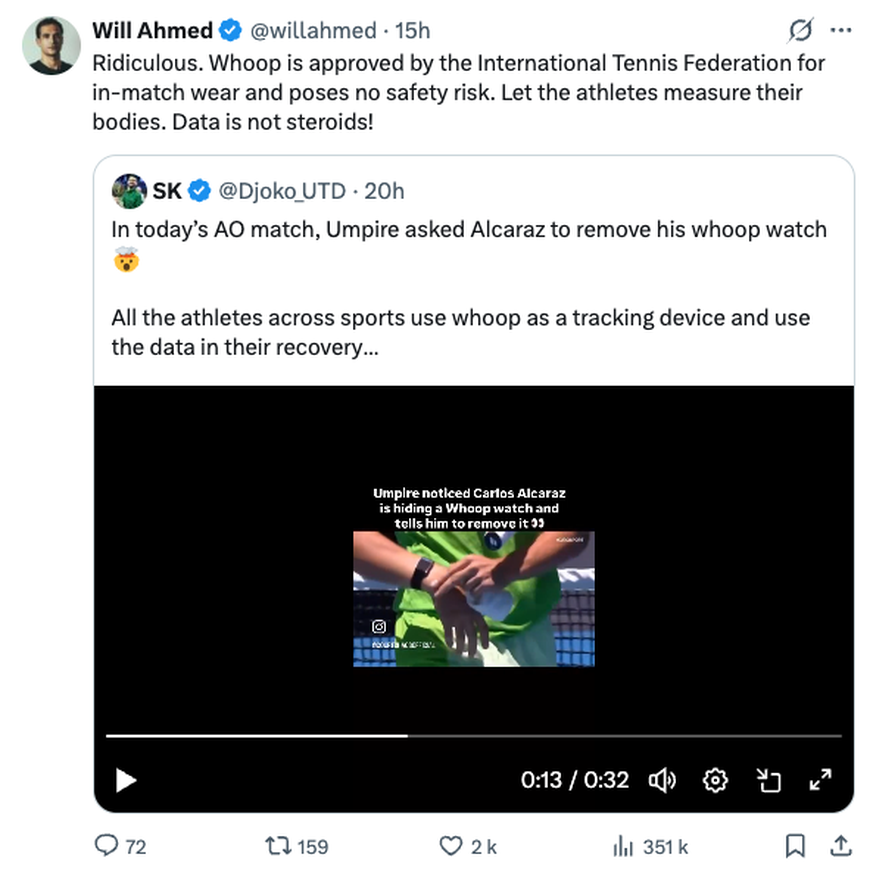873x873 pixels.
Task: Open video settings gear
Action: (x=716, y=780)
